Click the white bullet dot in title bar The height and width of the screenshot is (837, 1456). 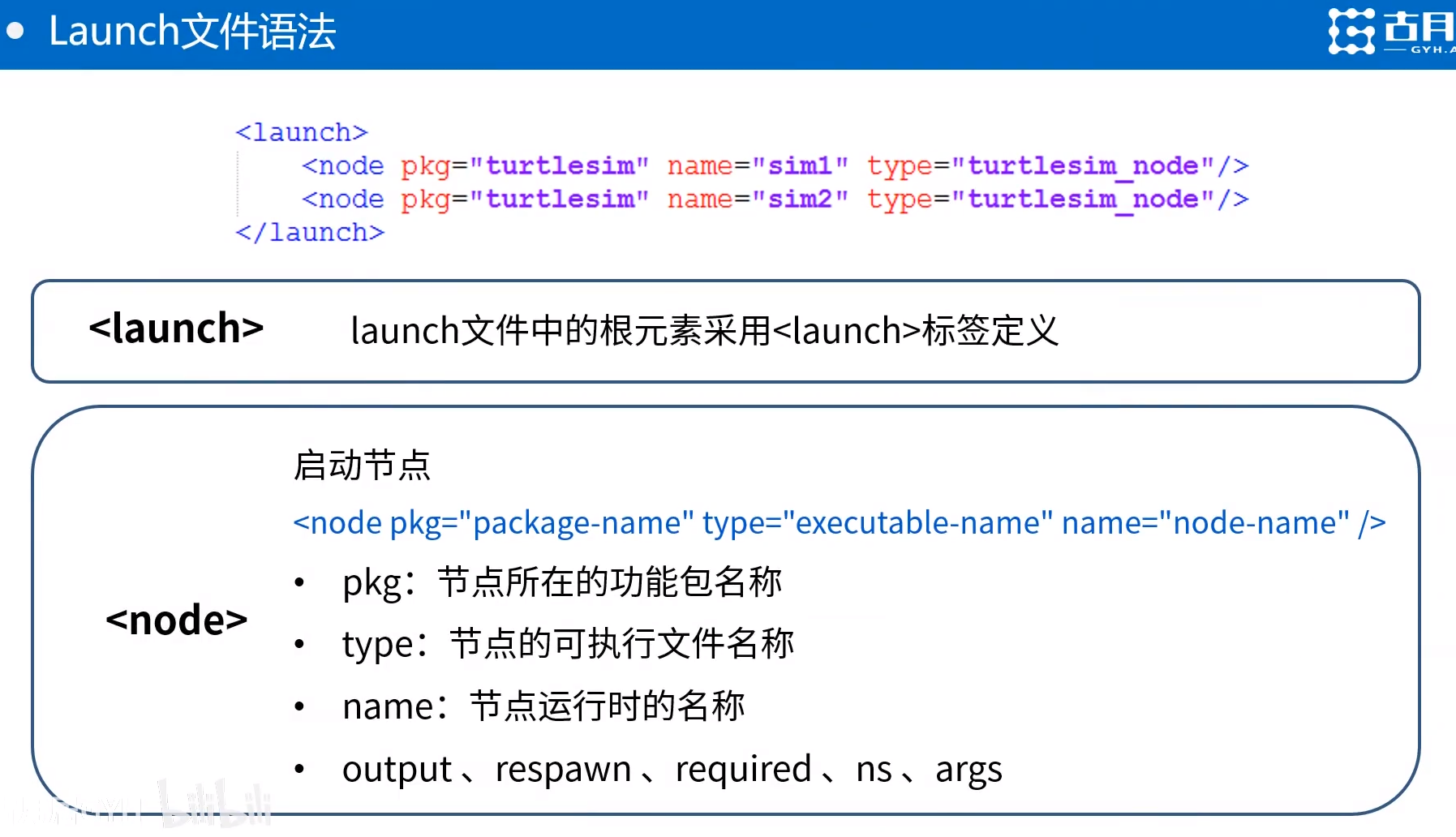point(17,30)
